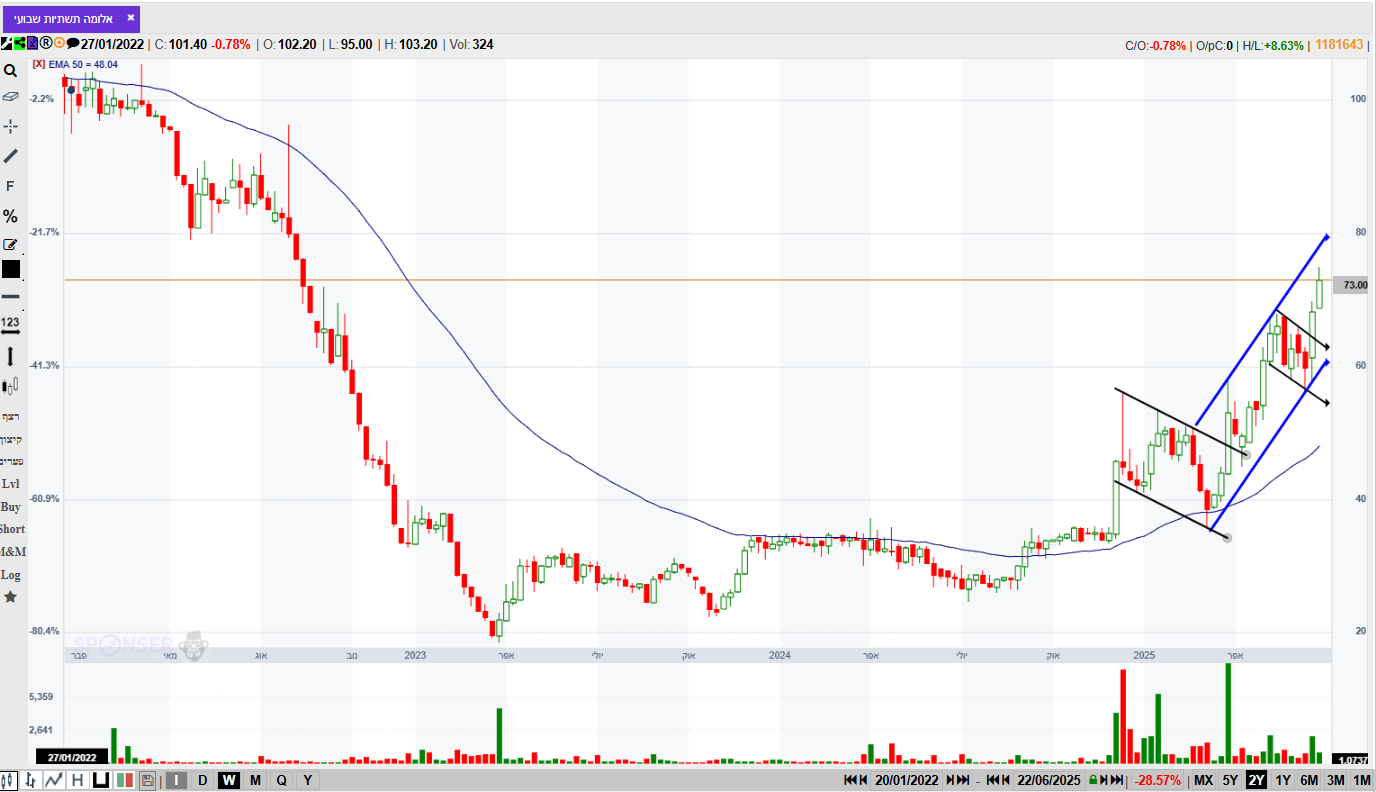Set time range to 6M
Viewport: 1376px width, 792px height.
1309,780
